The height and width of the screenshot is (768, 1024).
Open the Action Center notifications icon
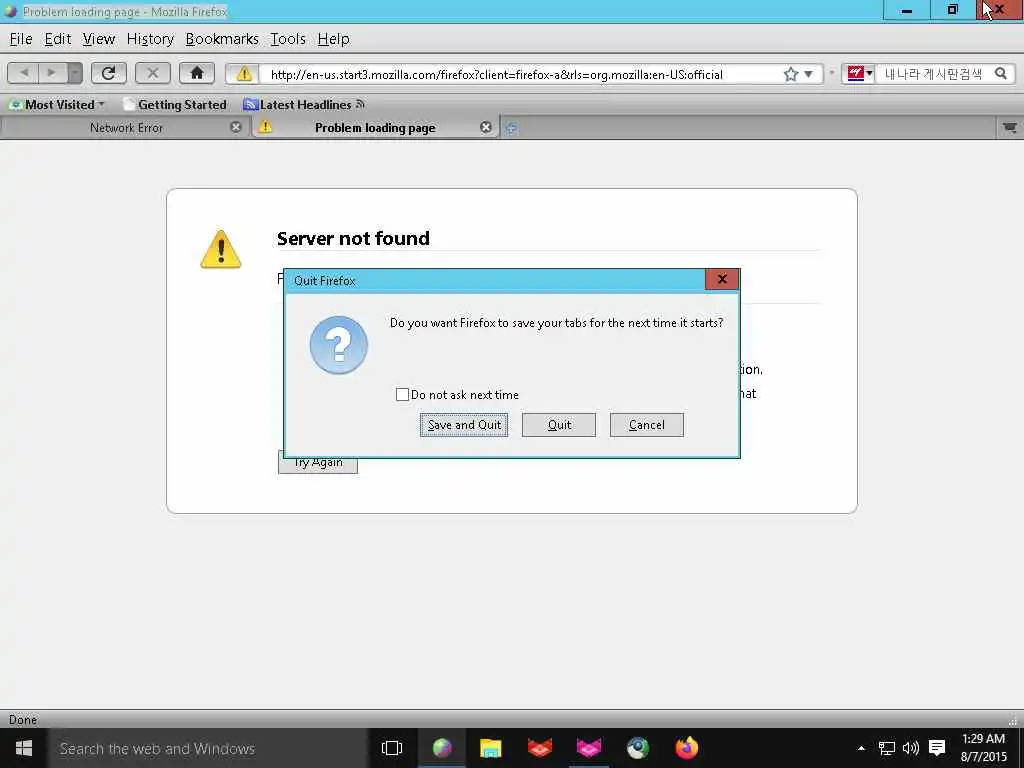coord(937,748)
